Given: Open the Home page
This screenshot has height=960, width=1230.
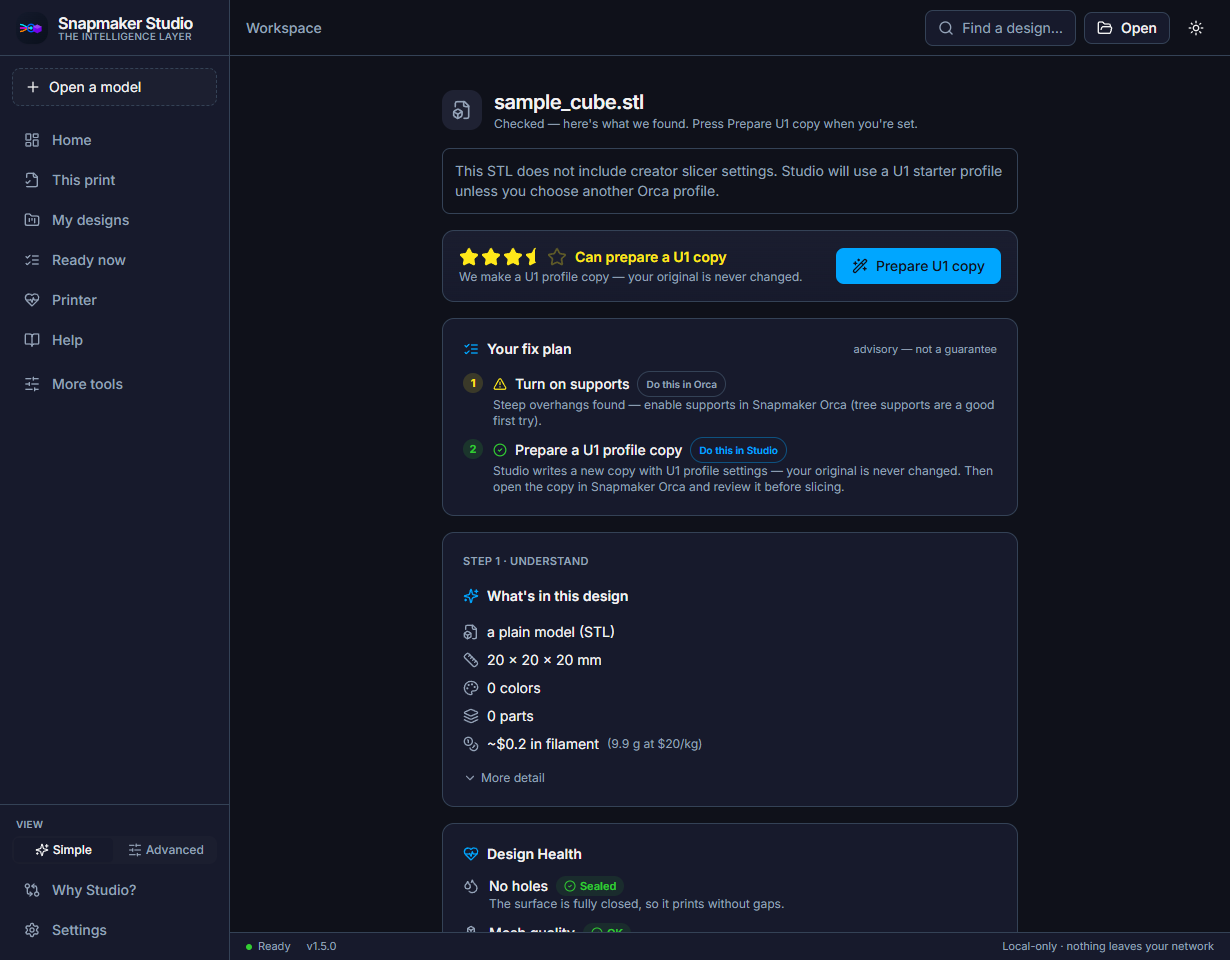Looking at the screenshot, I should pos(114,140).
